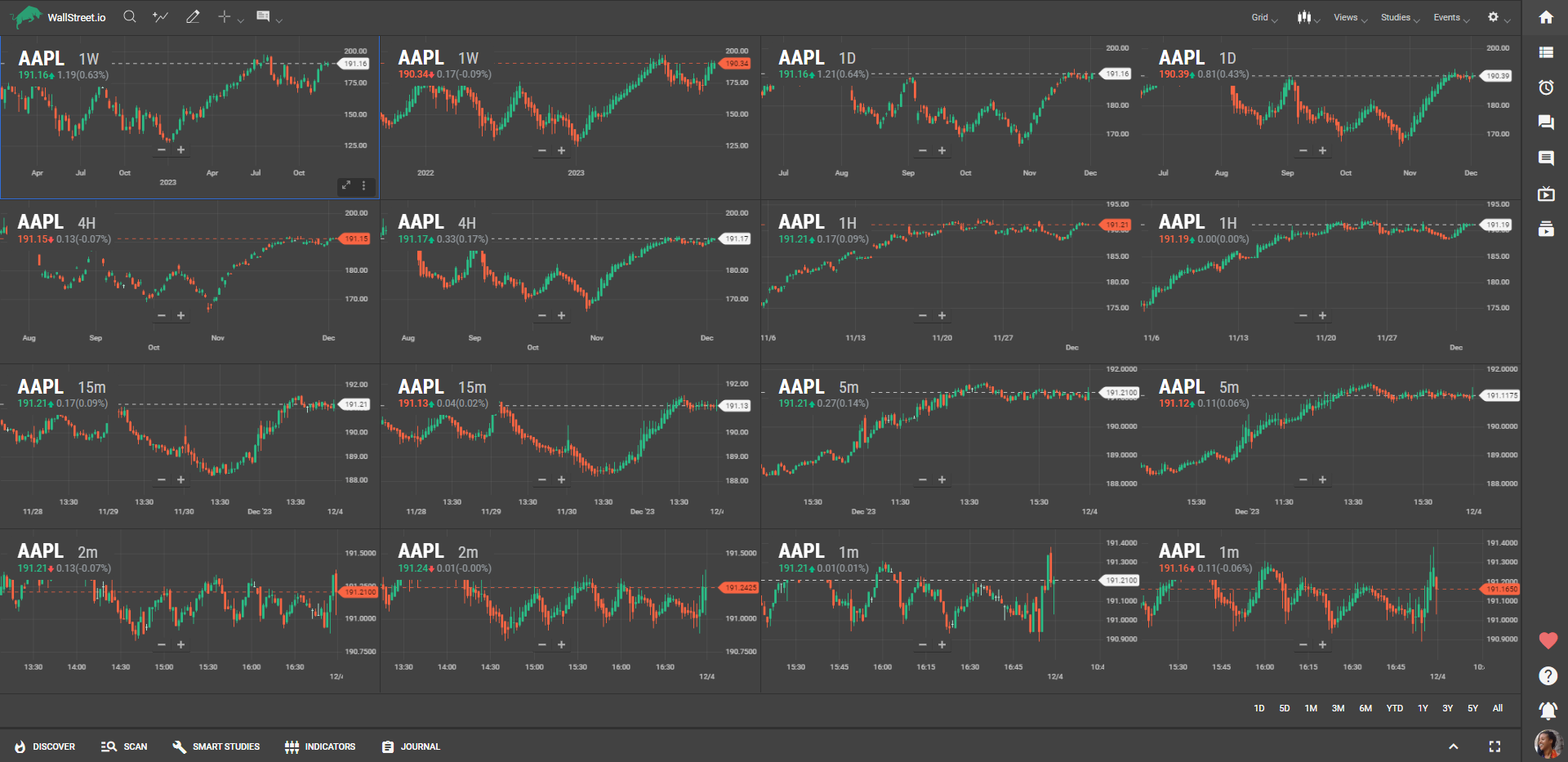
Task: Set time range to All
Action: (x=1498, y=708)
